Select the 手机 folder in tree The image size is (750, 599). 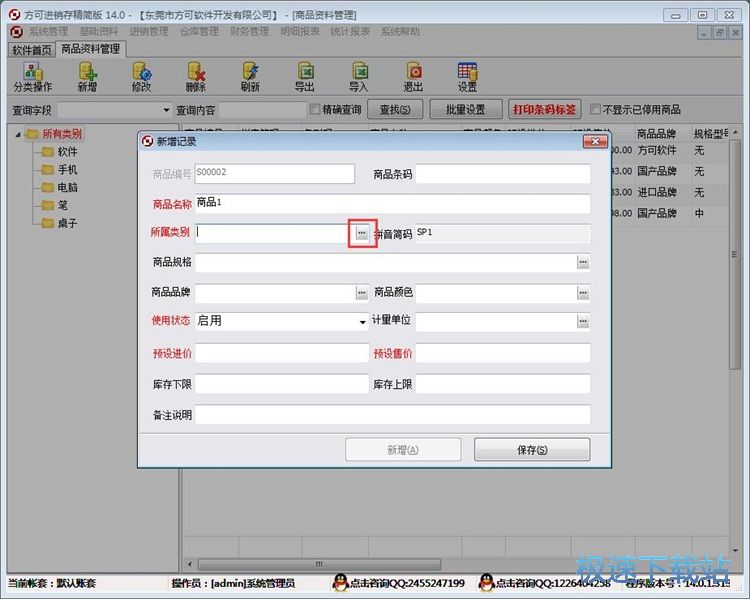pyautogui.click(x=59, y=169)
